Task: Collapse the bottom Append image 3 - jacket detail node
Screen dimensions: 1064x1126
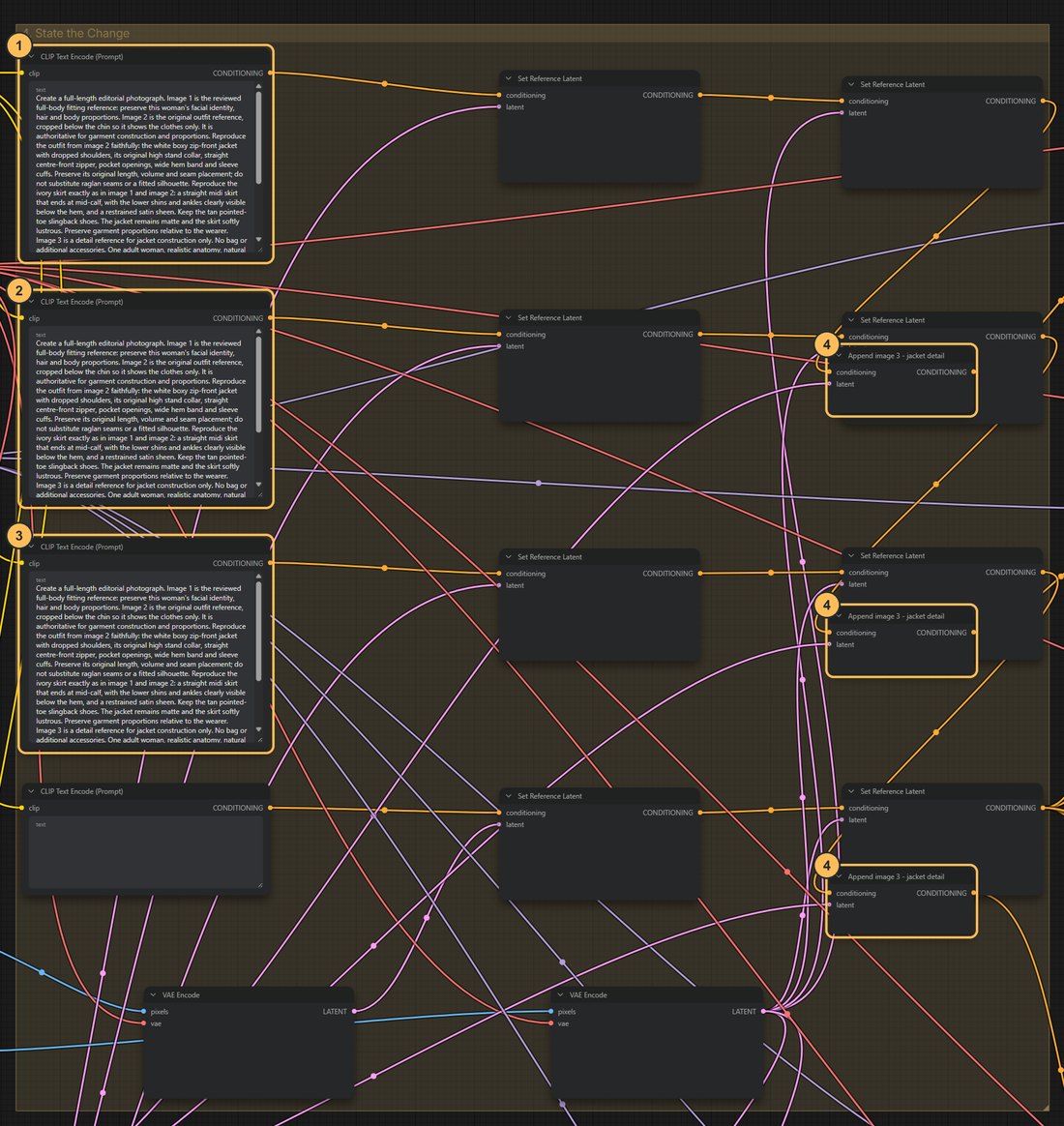Action: [x=840, y=876]
